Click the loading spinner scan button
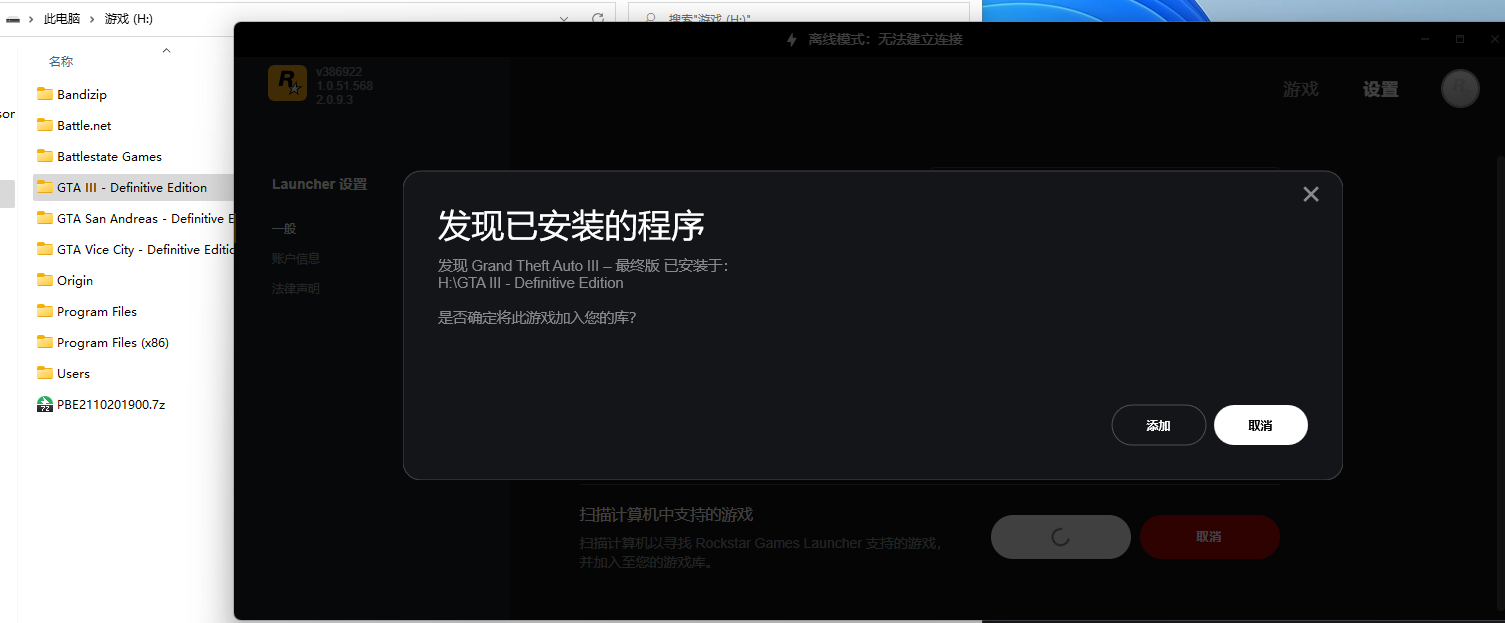 tap(1060, 537)
